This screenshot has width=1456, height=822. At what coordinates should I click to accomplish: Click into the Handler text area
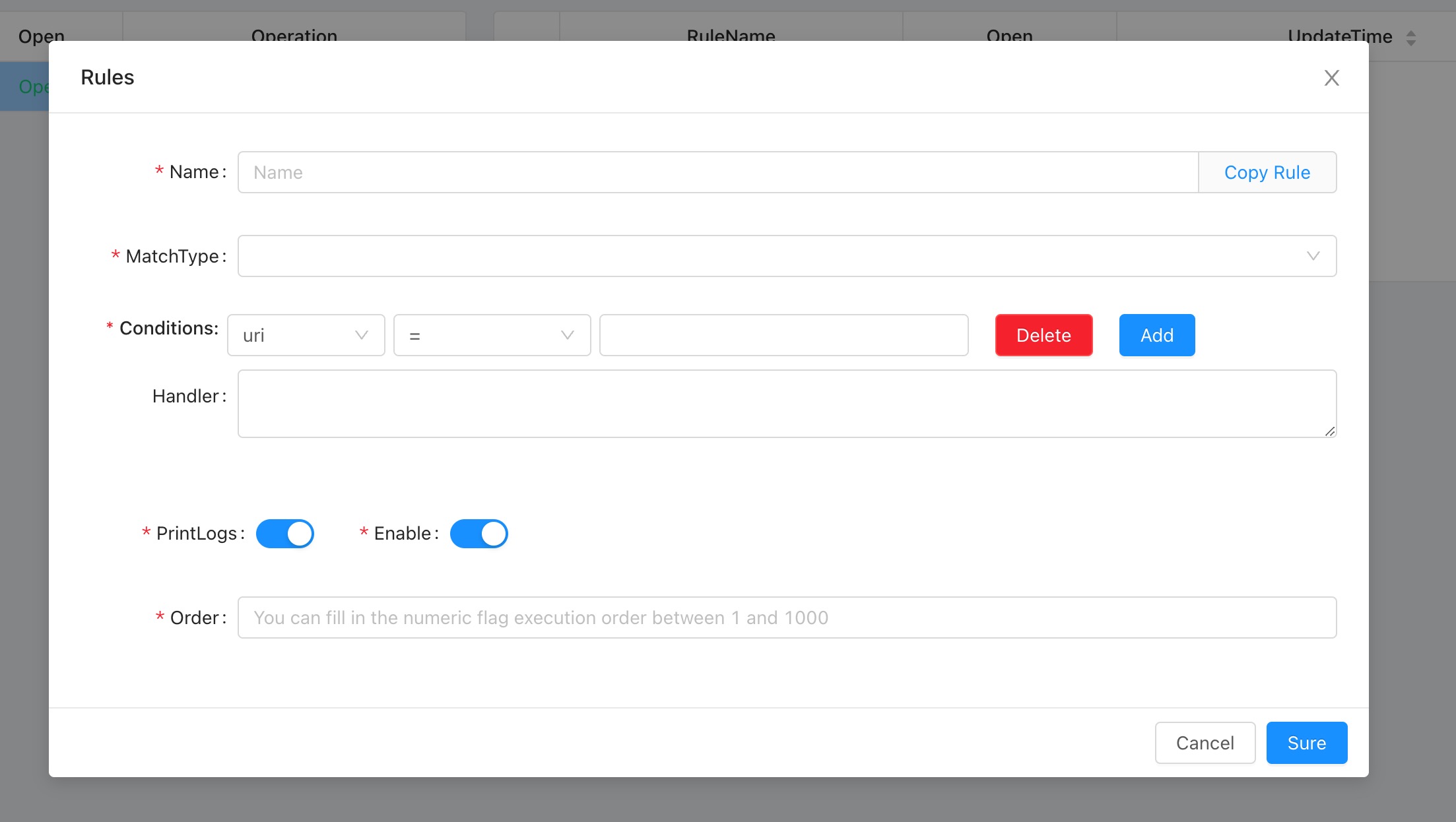(787, 404)
